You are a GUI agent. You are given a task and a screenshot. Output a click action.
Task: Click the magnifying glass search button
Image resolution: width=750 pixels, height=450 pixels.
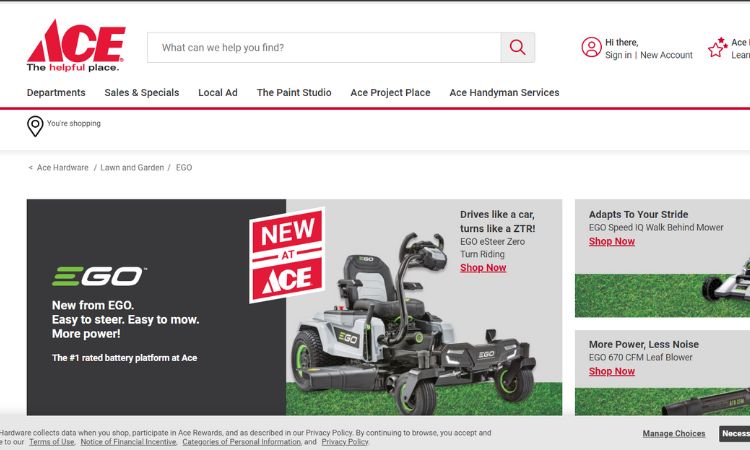pos(518,47)
